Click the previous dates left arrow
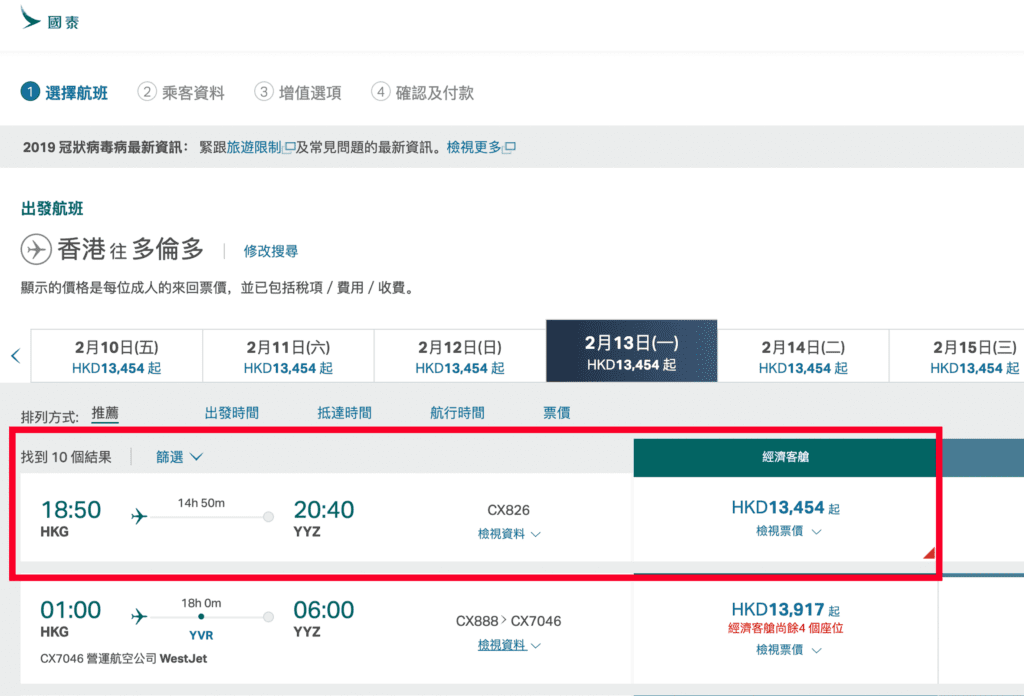Viewport: 1024px width, 696px height. 15,355
